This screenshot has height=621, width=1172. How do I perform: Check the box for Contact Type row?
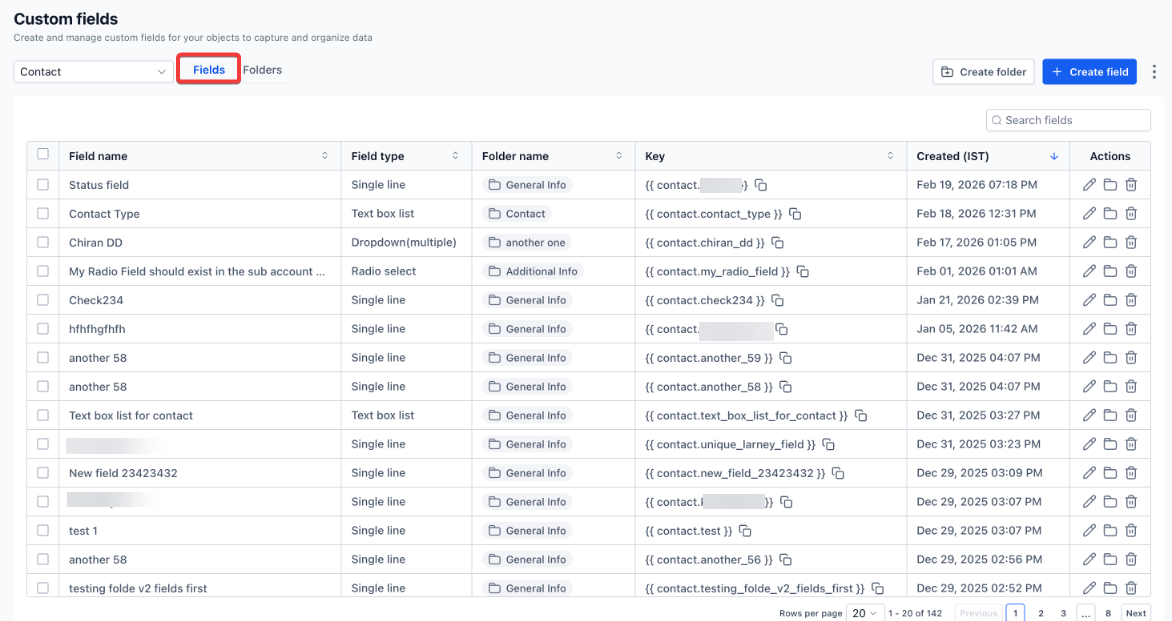pos(43,214)
